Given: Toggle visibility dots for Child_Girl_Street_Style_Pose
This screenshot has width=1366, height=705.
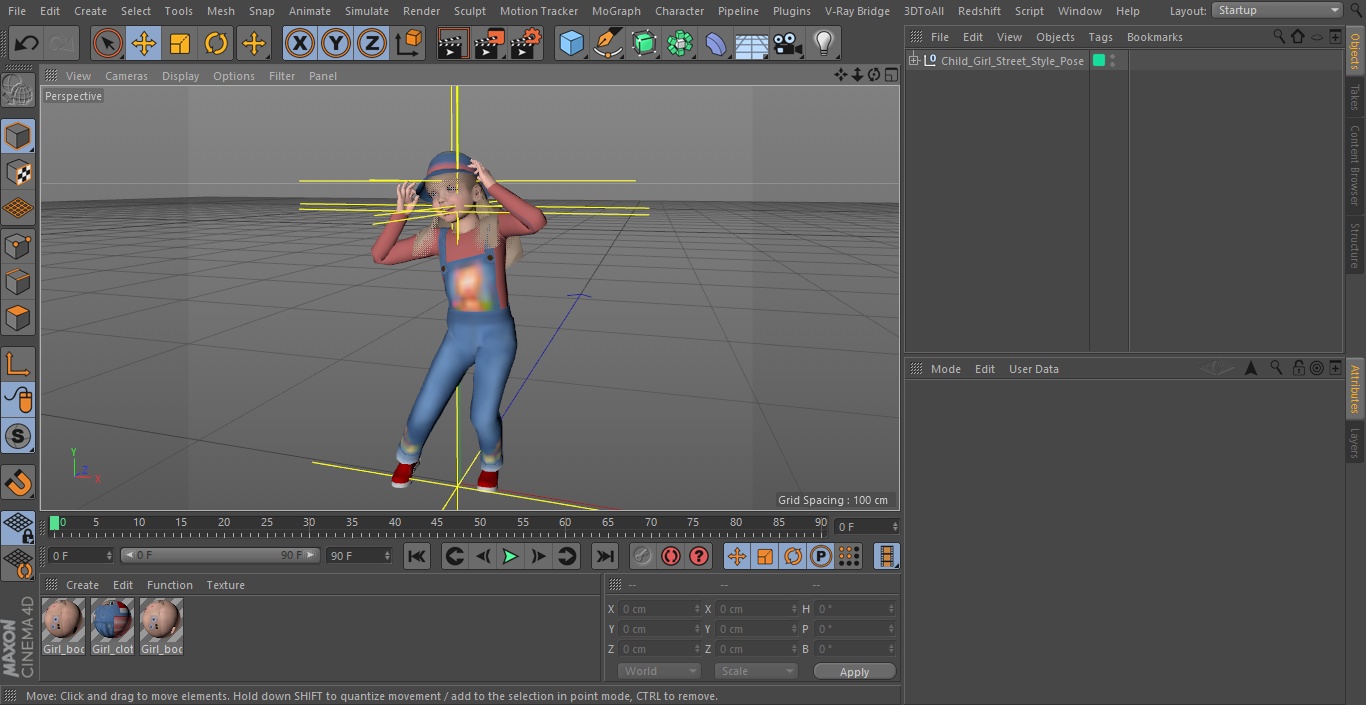Looking at the screenshot, I should click(1112, 61).
